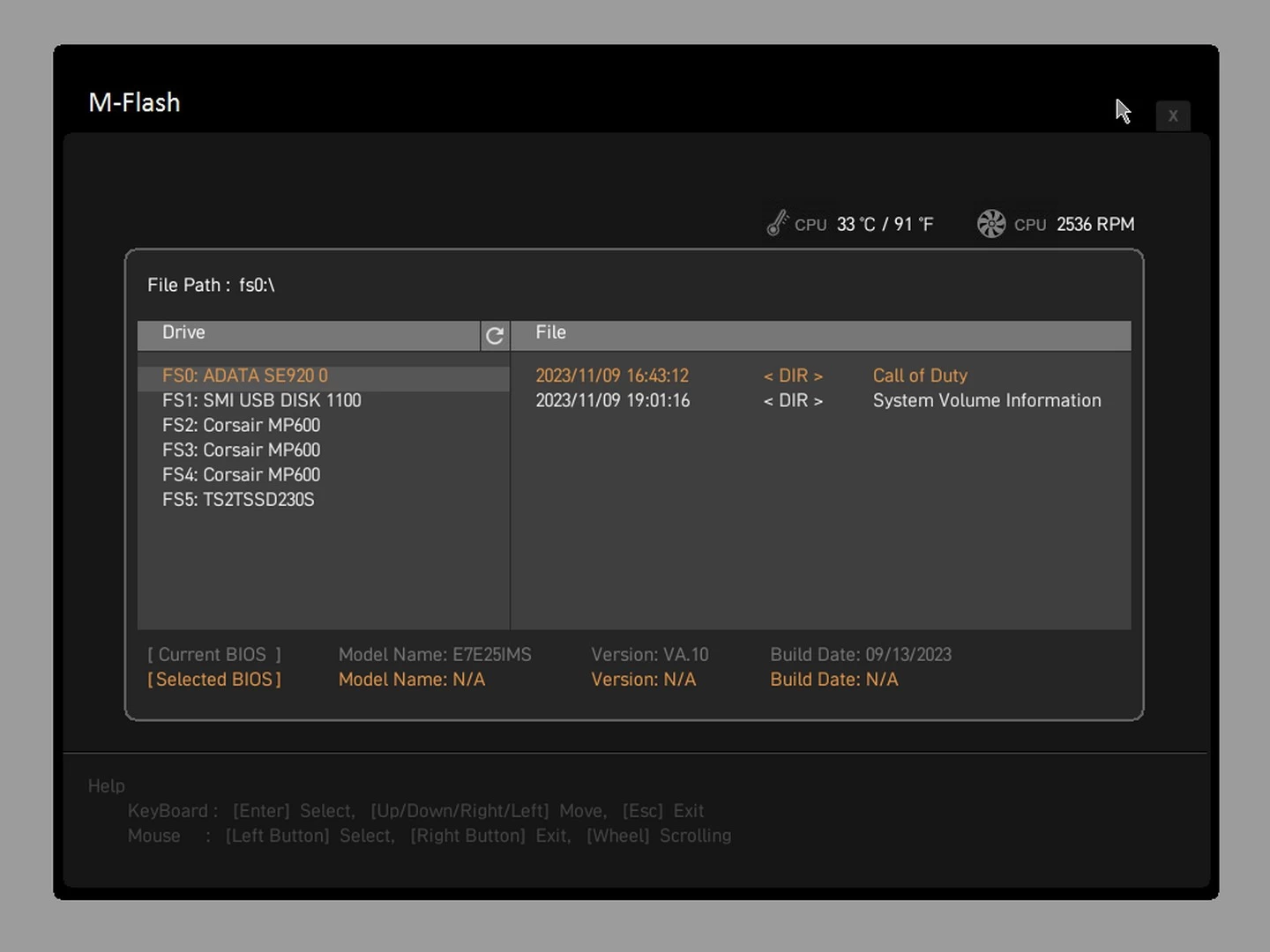Screen dimensions: 1270x952
Task: Close the M-Flash window with X
Action: point(1172,115)
